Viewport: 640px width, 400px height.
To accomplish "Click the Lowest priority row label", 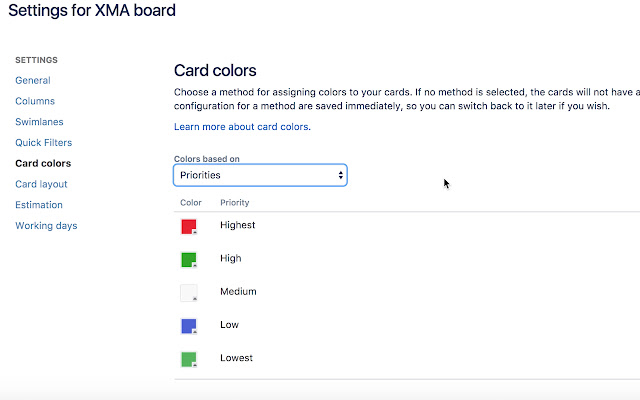I will tap(236, 358).
